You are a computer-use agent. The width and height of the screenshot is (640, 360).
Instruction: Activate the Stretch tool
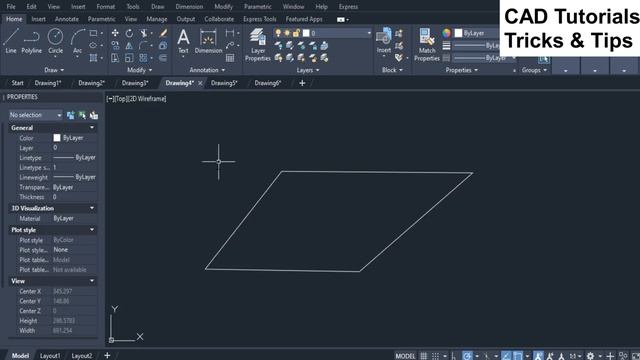tap(115, 58)
